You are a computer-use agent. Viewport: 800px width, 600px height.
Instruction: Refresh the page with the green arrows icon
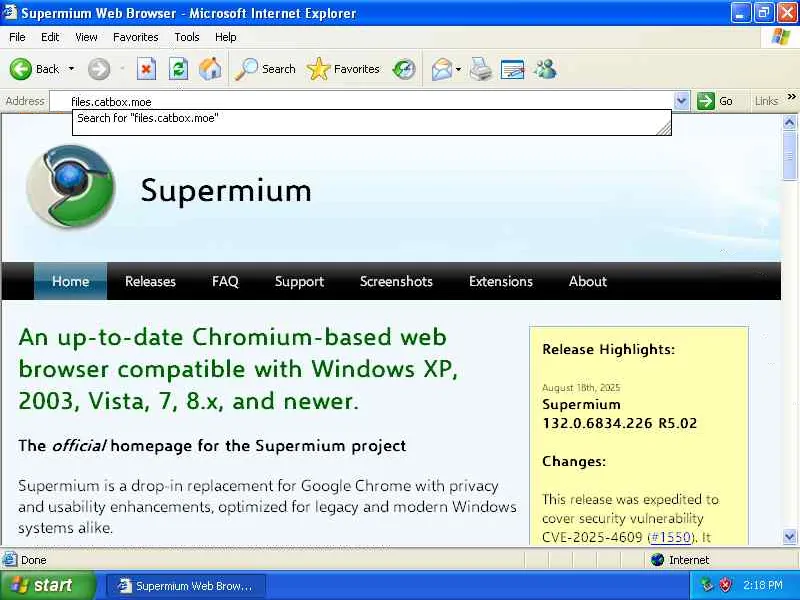click(x=179, y=69)
